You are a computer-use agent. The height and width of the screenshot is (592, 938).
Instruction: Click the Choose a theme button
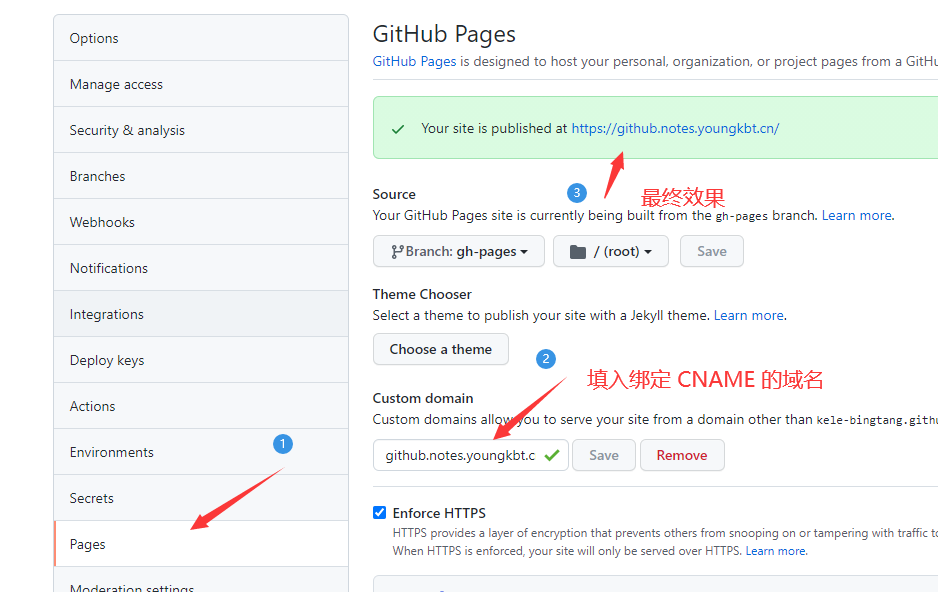[x=441, y=350]
